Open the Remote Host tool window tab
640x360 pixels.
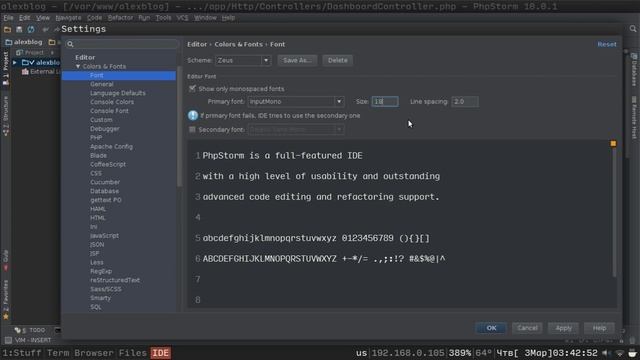tap(634, 118)
